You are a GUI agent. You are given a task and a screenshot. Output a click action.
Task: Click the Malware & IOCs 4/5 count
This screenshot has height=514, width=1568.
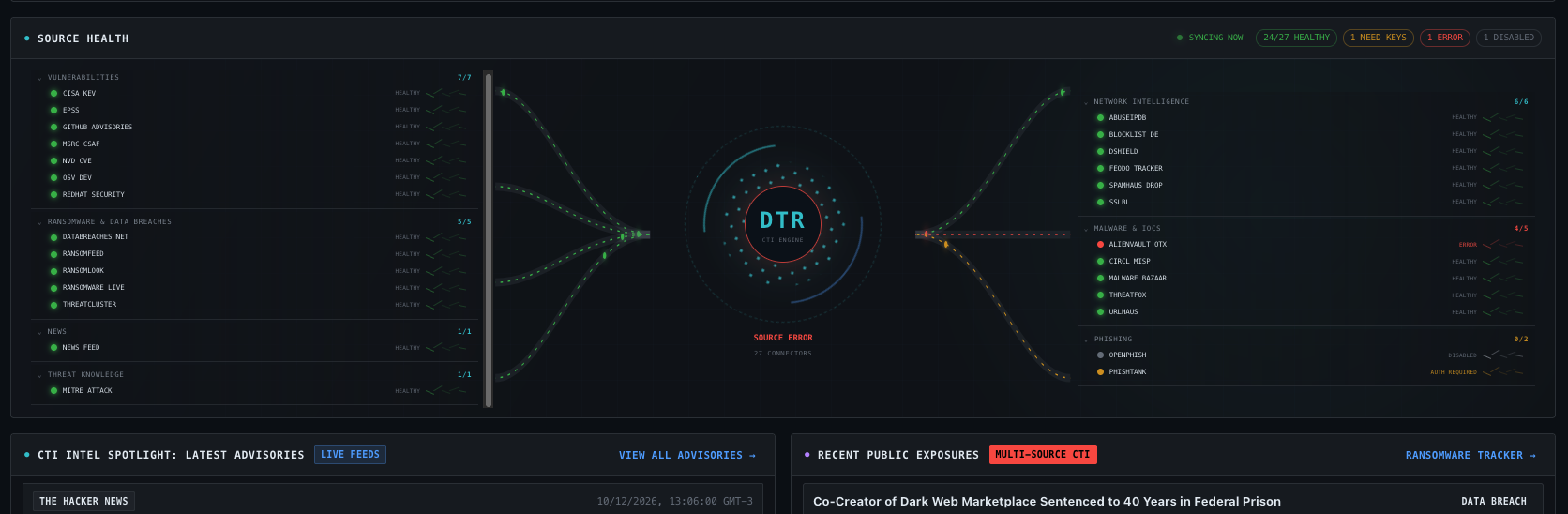pyautogui.click(x=1521, y=229)
